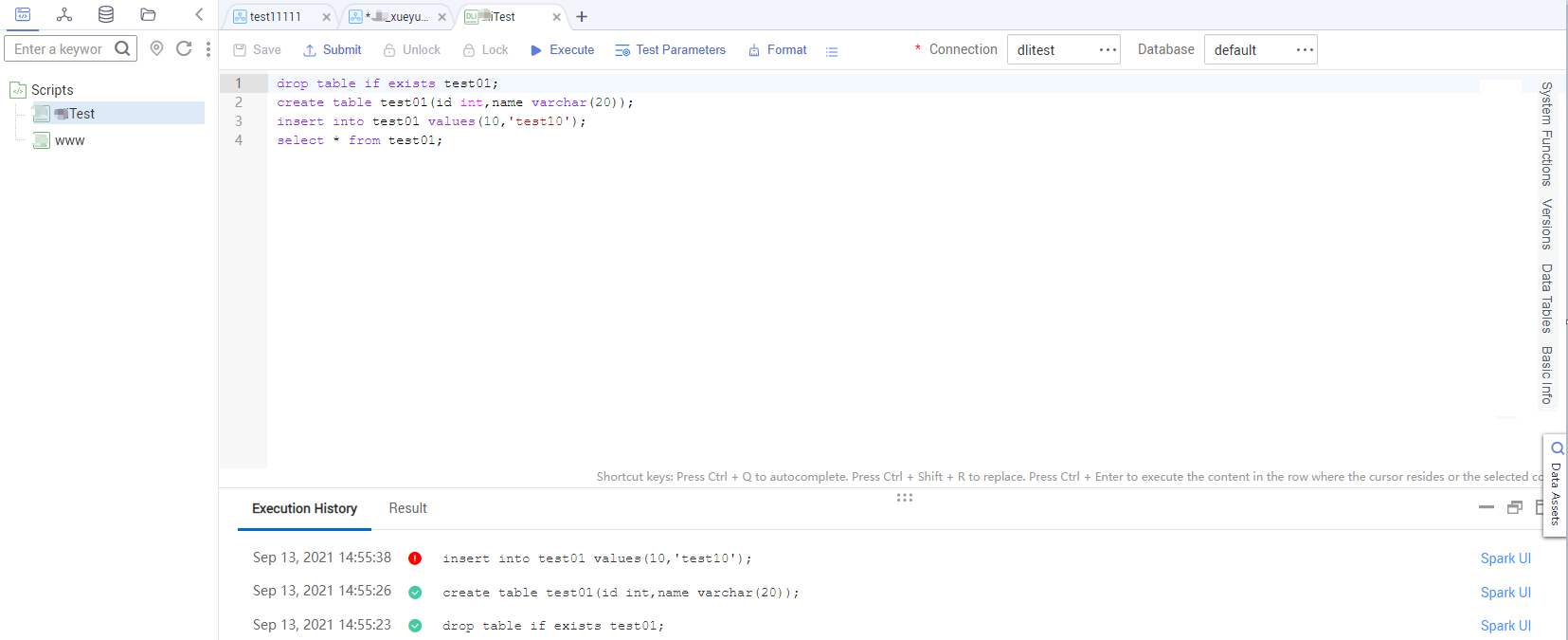Viewport: 1568px width, 640px height.
Task: Open the Connection dlitest selector
Action: click(x=1063, y=49)
